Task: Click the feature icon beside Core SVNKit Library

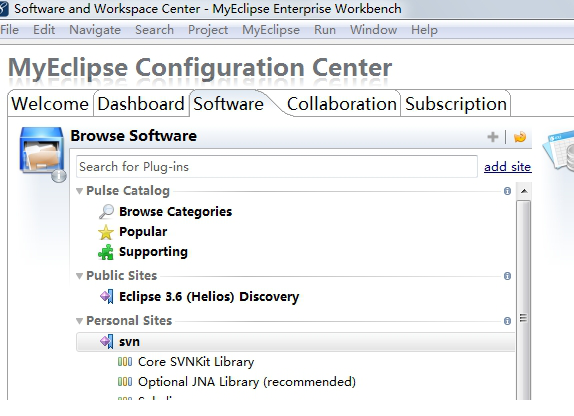Action: point(125,362)
